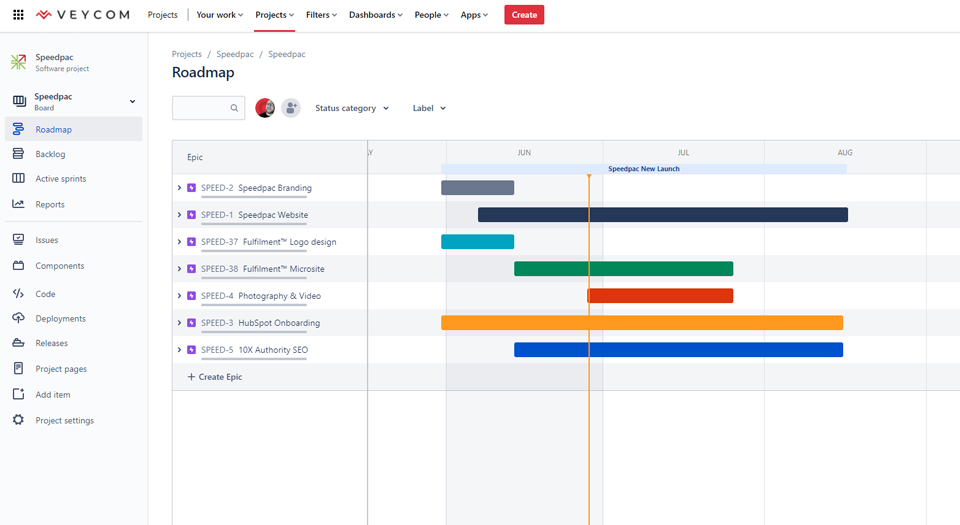The width and height of the screenshot is (960, 525).
Task: Expand the SPEED-4 Photography & Video epic
Action: point(179,296)
